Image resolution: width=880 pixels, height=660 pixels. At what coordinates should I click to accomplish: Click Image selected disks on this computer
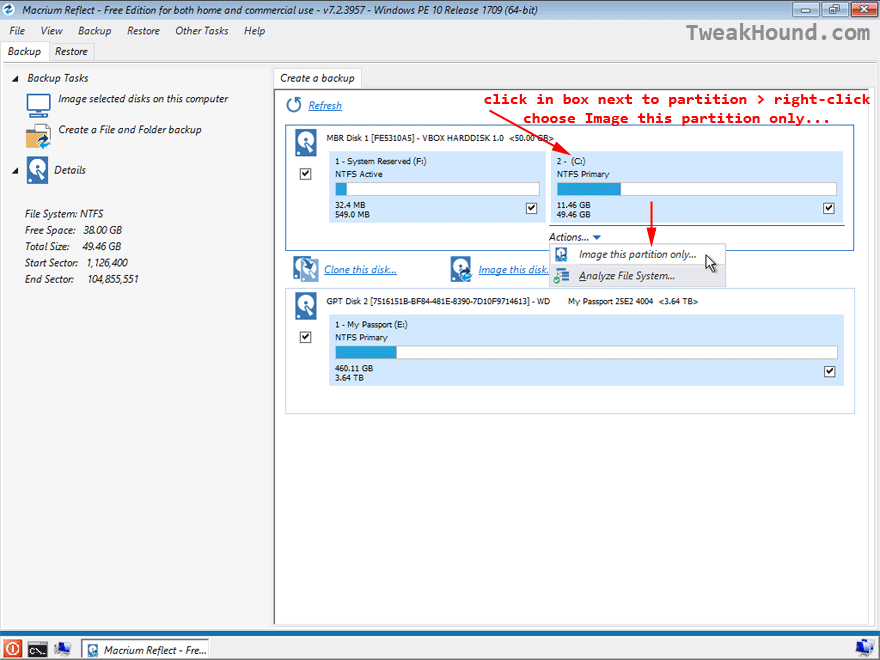(x=143, y=99)
